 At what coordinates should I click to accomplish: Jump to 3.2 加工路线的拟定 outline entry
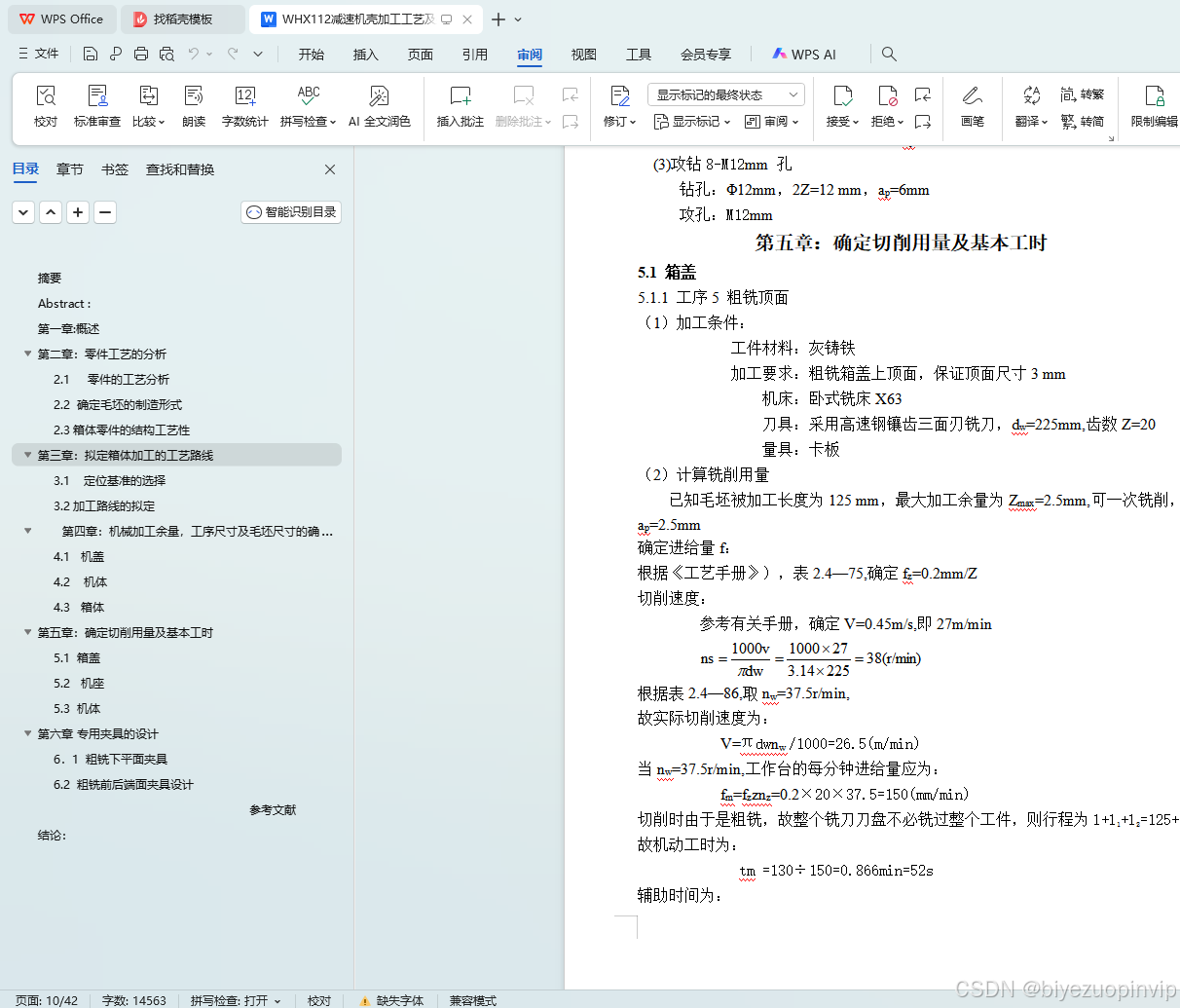pos(104,505)
